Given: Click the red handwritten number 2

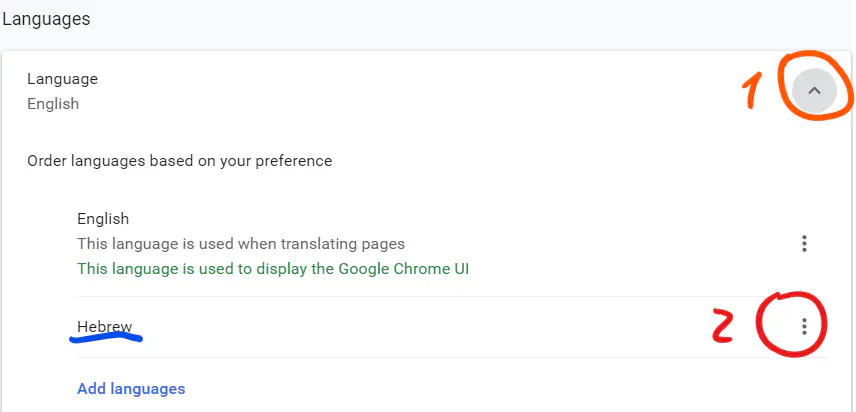Looking at the screenshot, I should tap(726, 325).
